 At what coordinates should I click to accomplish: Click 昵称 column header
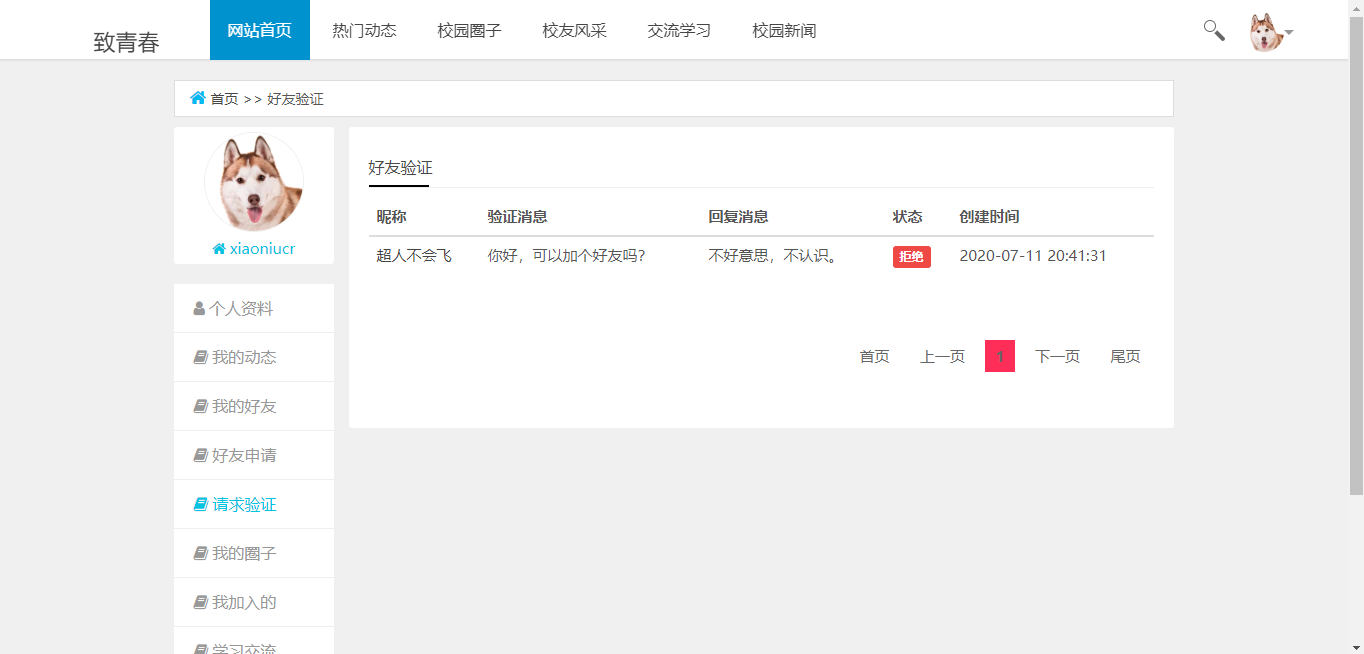coord(391,217)
